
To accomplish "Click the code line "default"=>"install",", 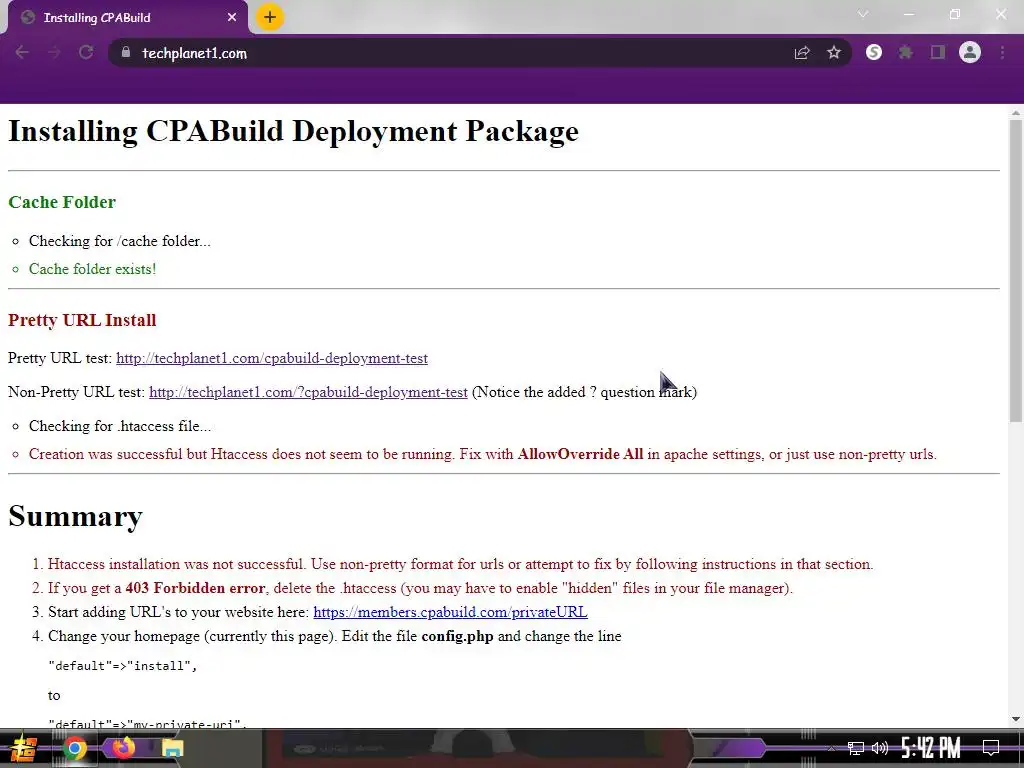I will (123, 665).
